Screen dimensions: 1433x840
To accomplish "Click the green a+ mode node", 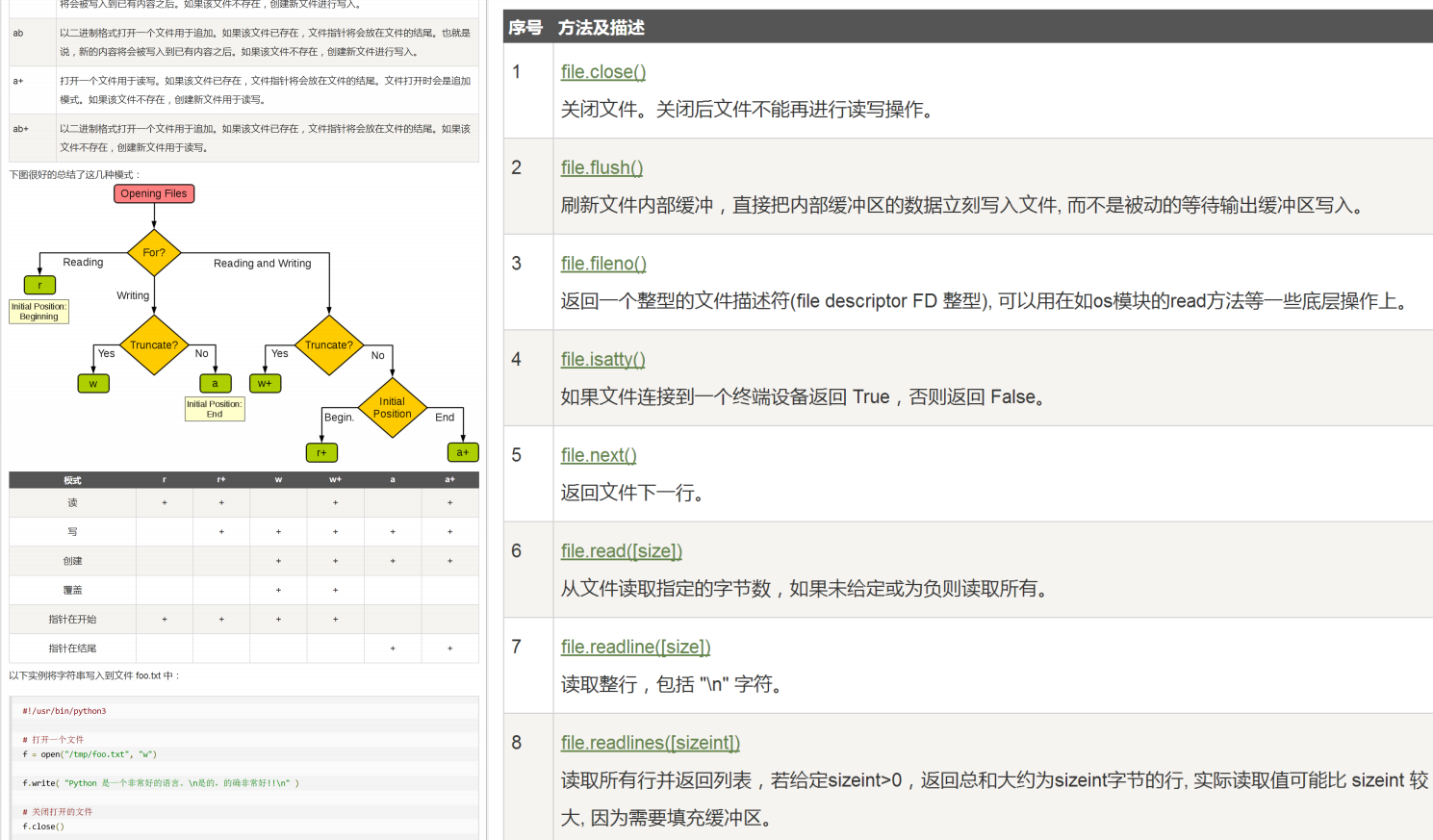I will [x=463, y=452].
